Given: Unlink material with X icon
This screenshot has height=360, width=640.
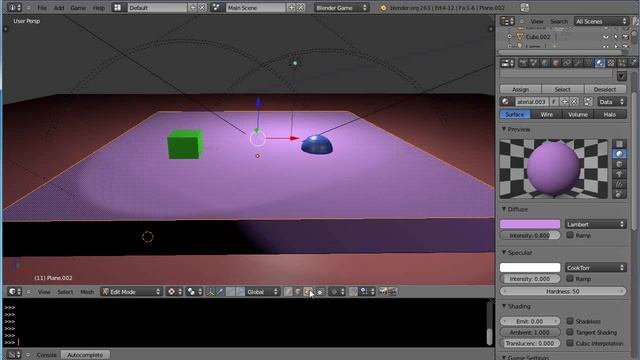Looking at the screenshot, I should point(574,102).
